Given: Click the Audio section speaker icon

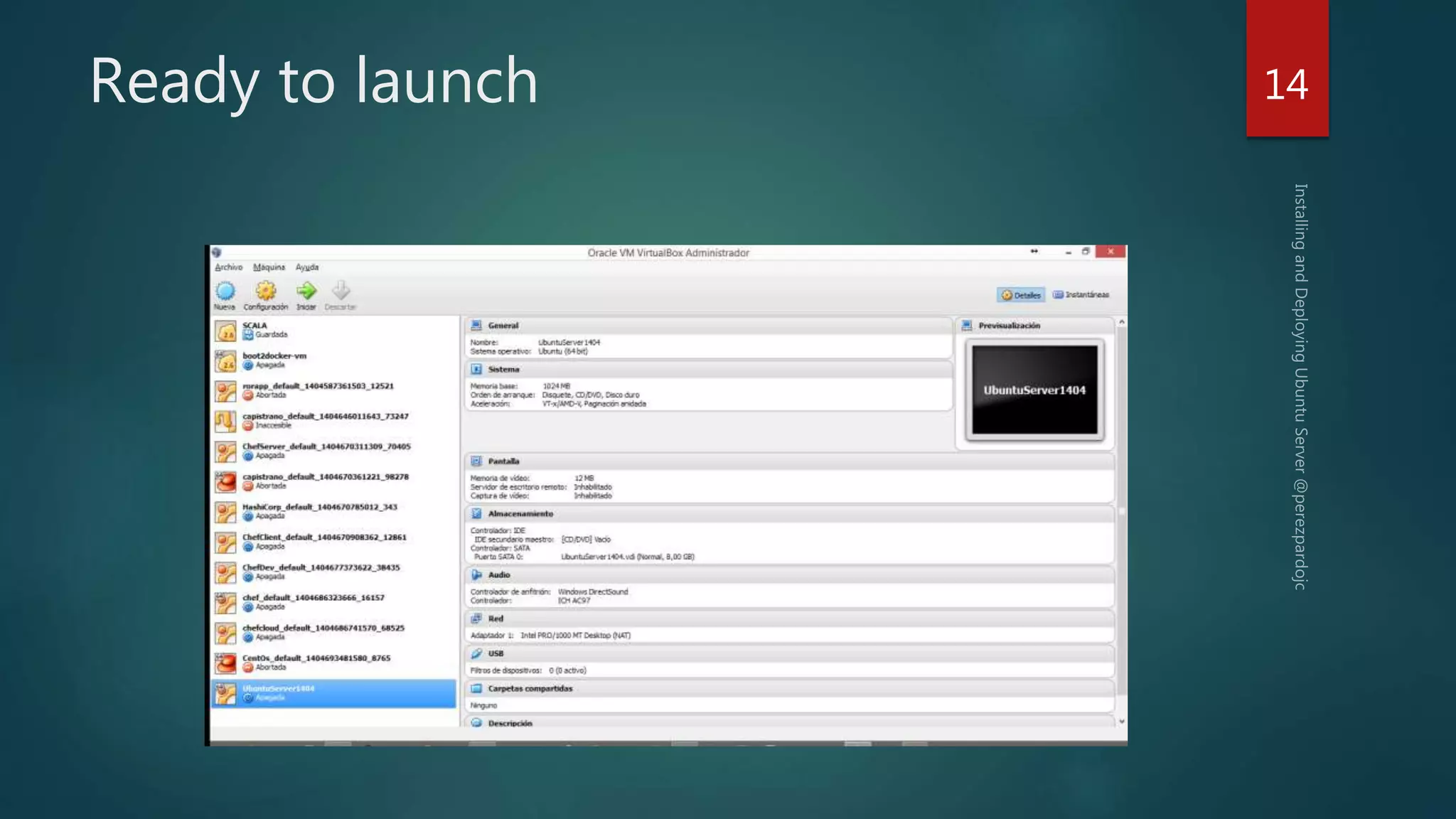Looking at the screenshot, I should tap(476, 574).
